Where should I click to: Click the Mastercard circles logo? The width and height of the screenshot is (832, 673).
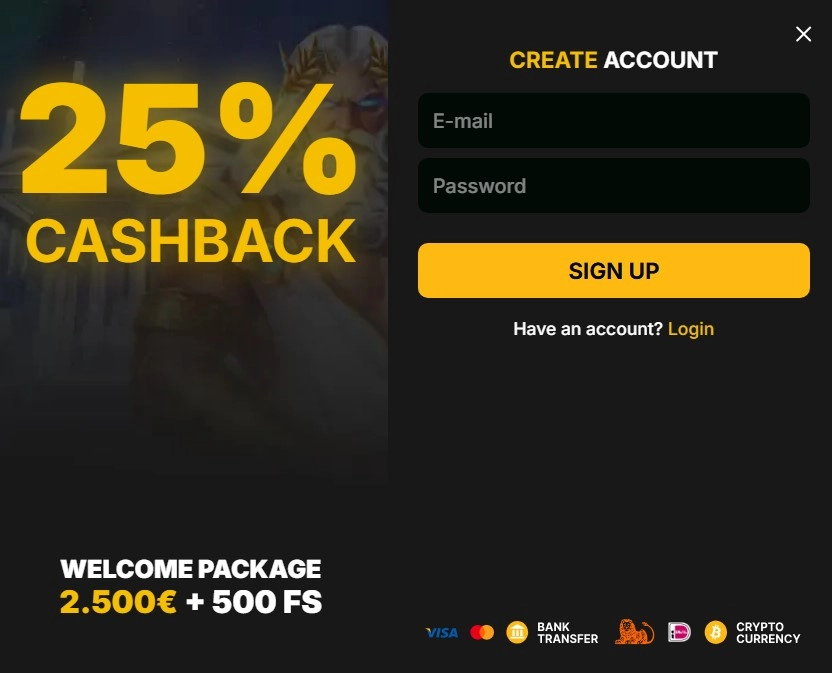tap(482, 633)
